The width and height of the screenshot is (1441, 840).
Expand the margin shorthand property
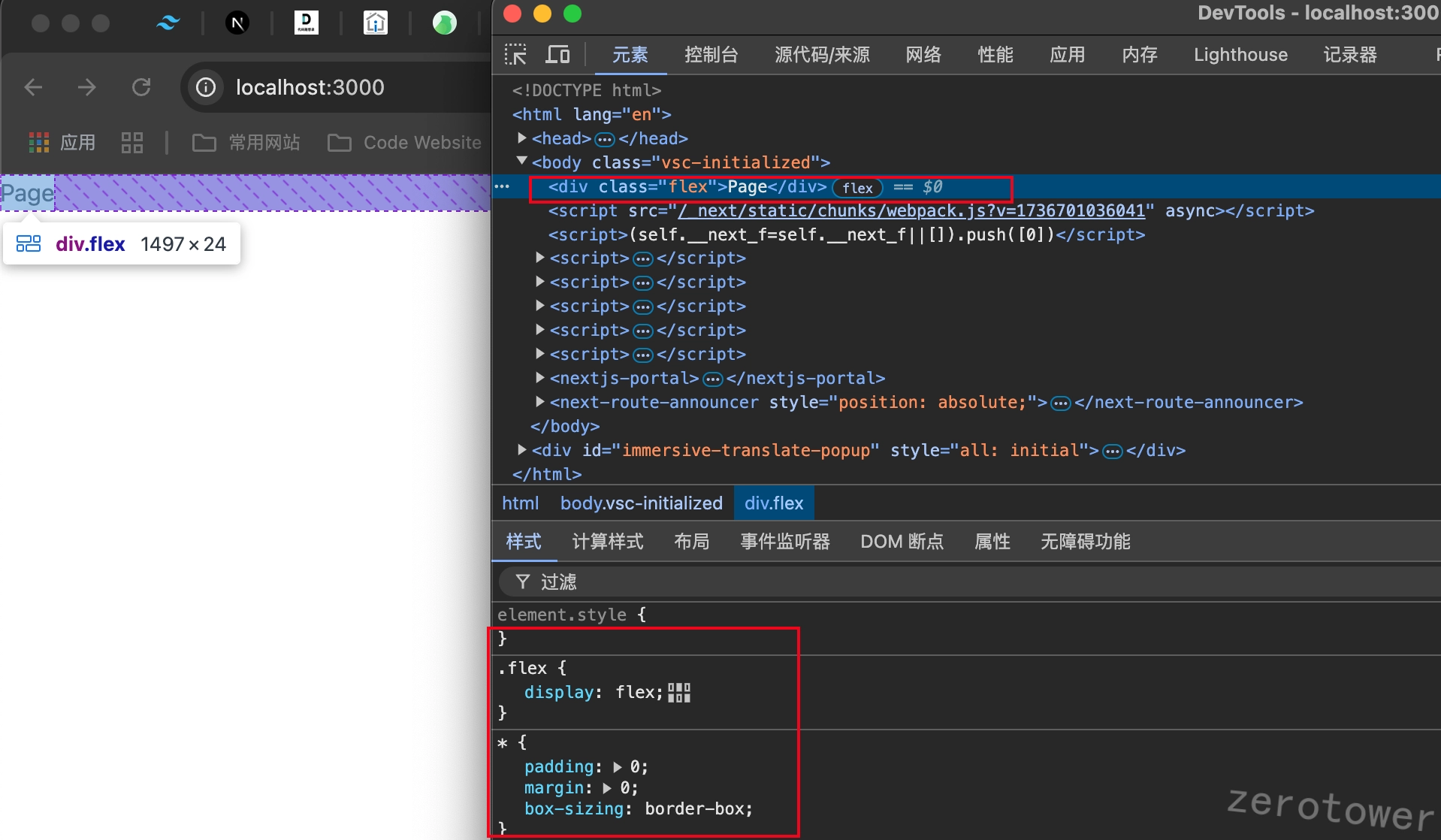coord(607,788)
